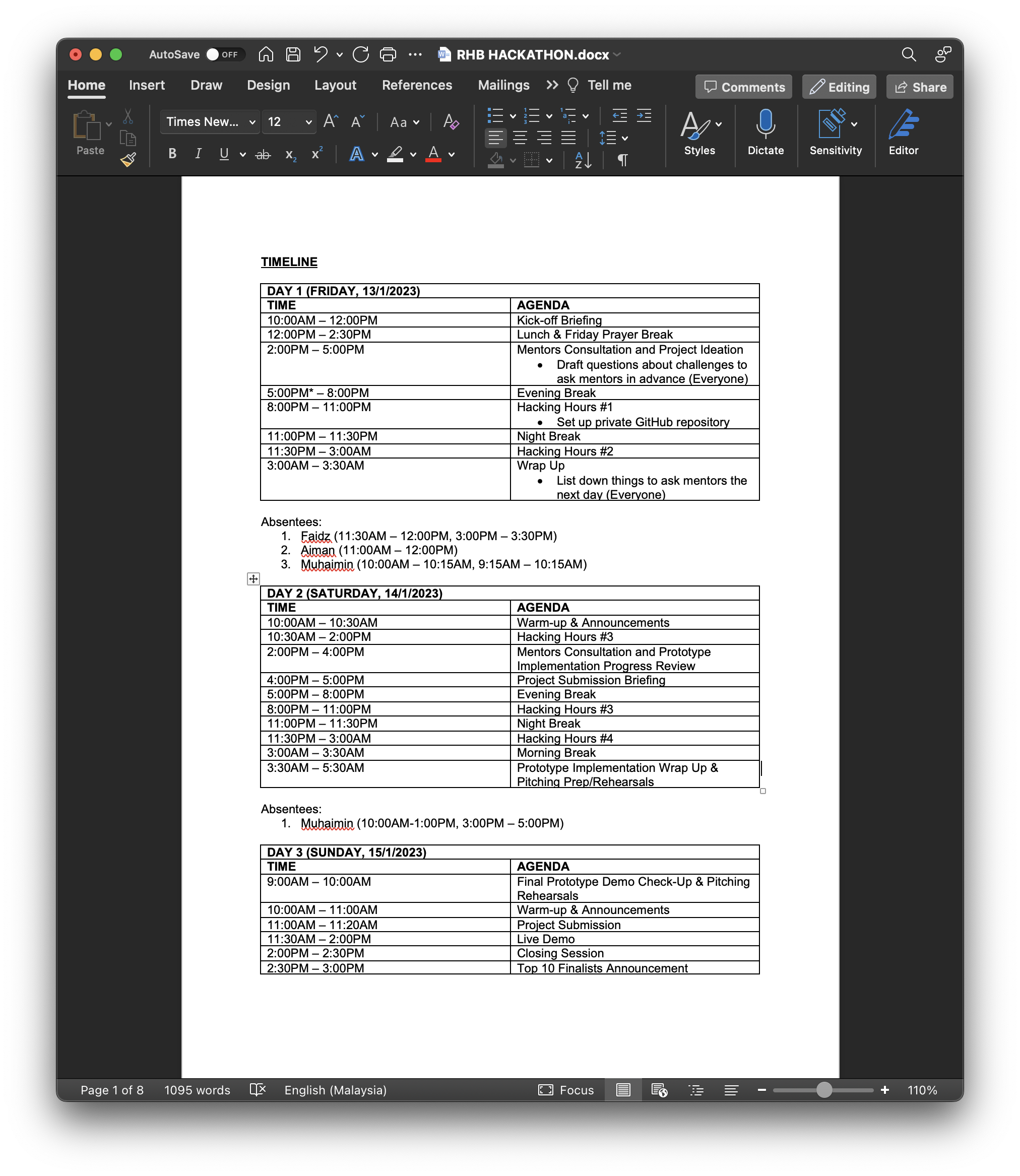Screen dimensions: 1020x1176
Task: Toggle the Show paragraph marks icon
Action: coord(623,160)
